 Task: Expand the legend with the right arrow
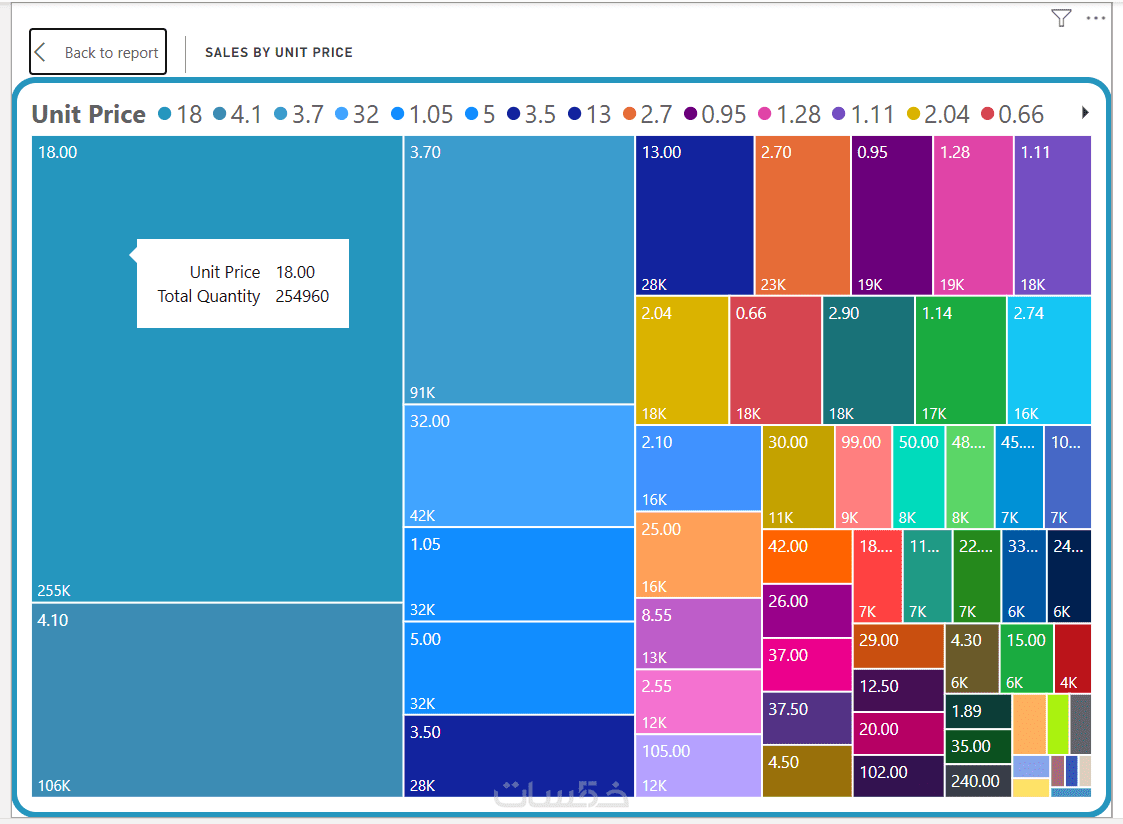click(1085, 113)
